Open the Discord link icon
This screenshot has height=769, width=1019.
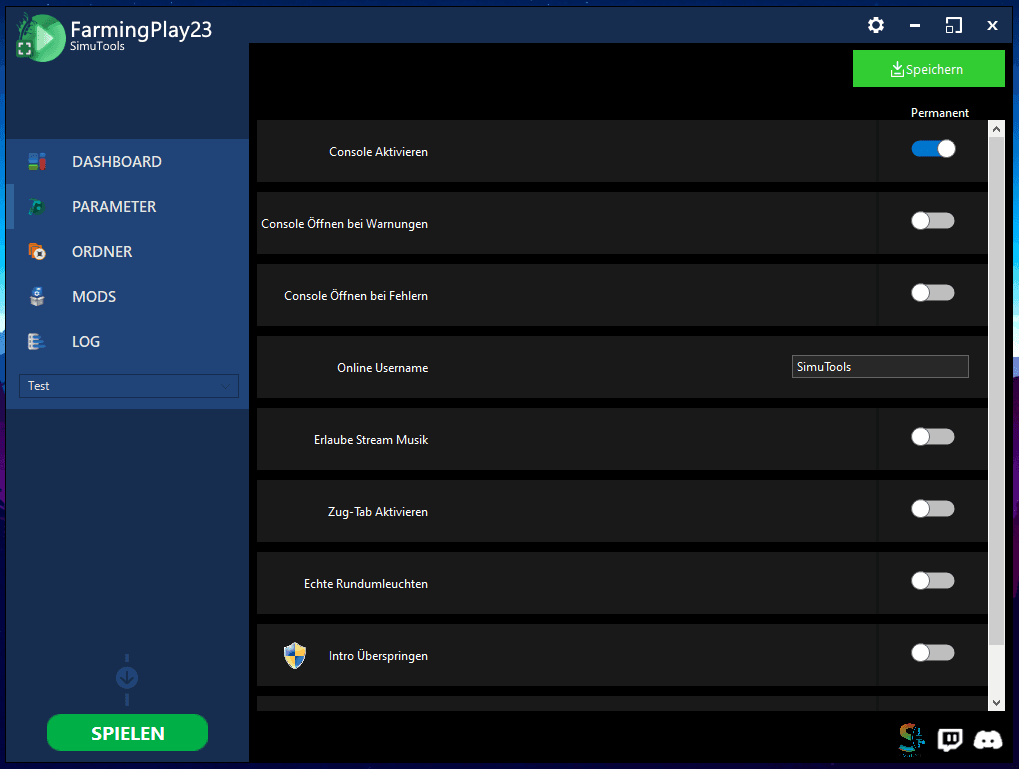click(988, 740)
